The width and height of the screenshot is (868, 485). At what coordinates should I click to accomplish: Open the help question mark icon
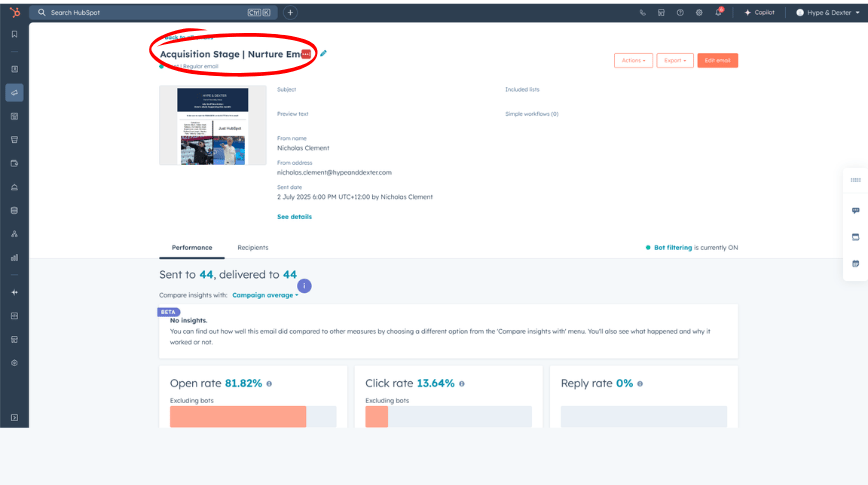680,13
